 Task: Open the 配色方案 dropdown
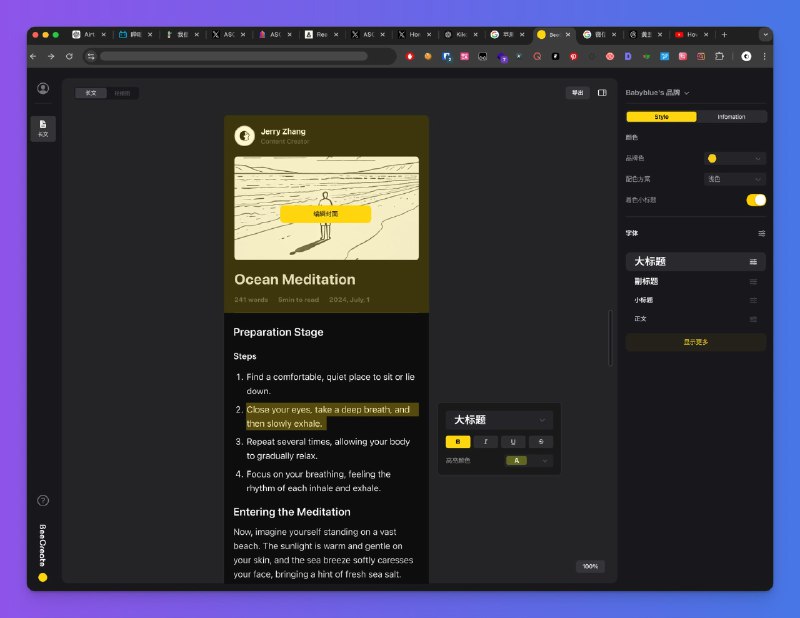click(x=735, y=179)
